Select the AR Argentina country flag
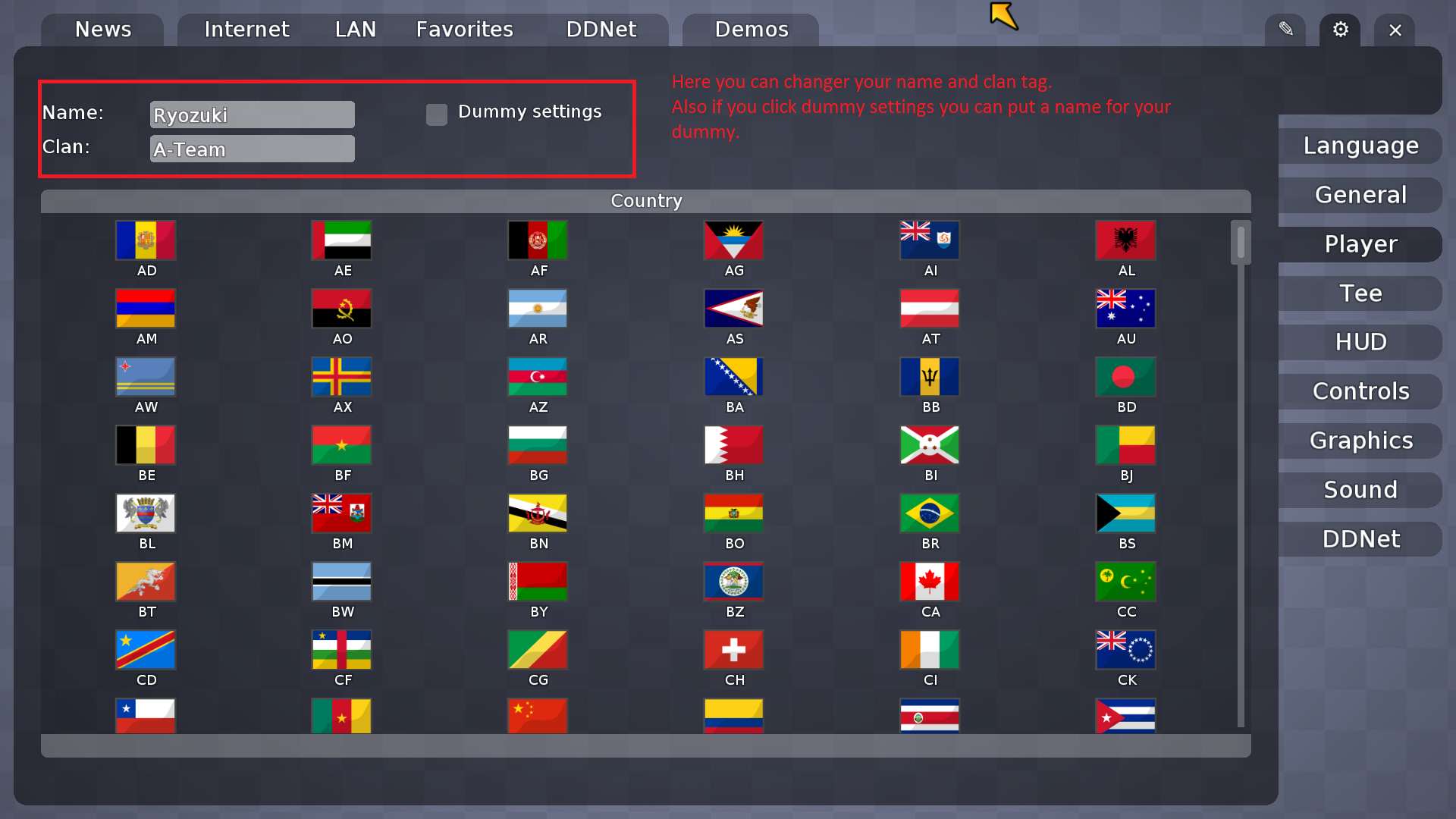The width and height of the screenshot is (1456, 819). point(537,308)
